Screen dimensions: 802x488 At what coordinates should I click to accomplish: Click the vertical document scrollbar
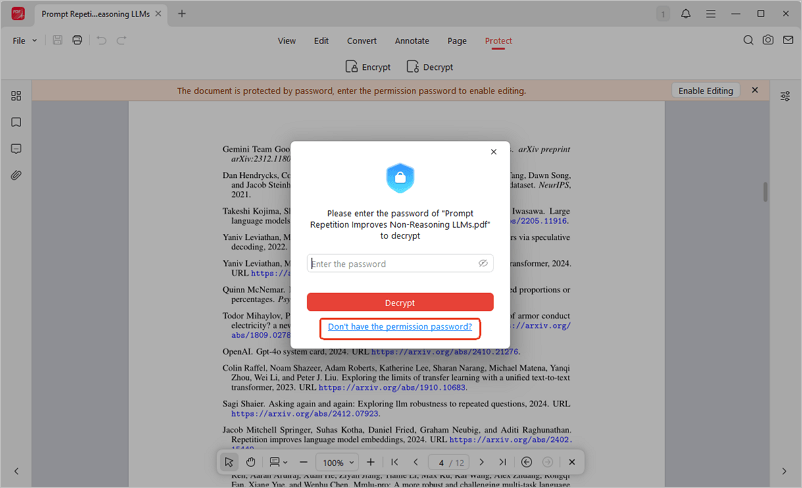(765, 192)
